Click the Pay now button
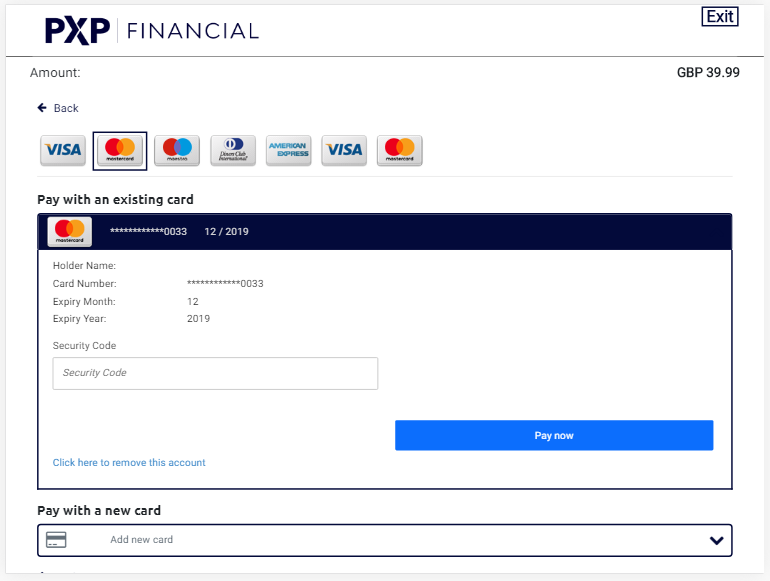 [554, 435]
